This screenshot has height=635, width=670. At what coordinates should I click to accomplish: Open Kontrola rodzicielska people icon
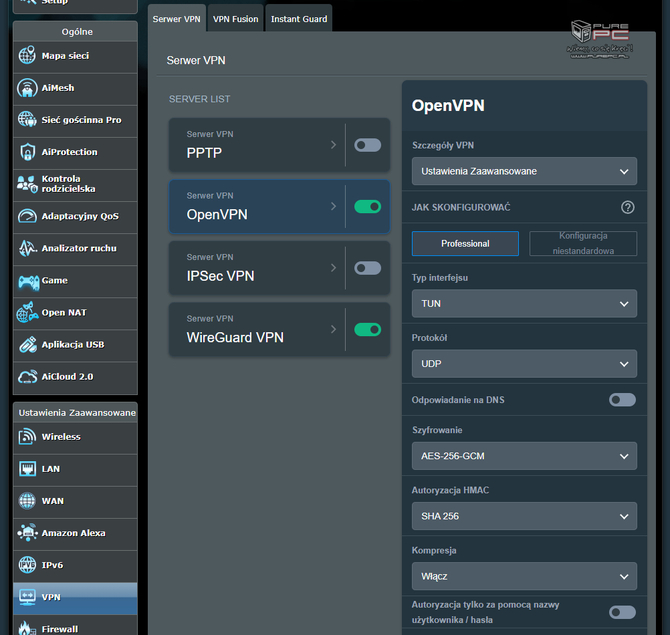tap(27, 184)
